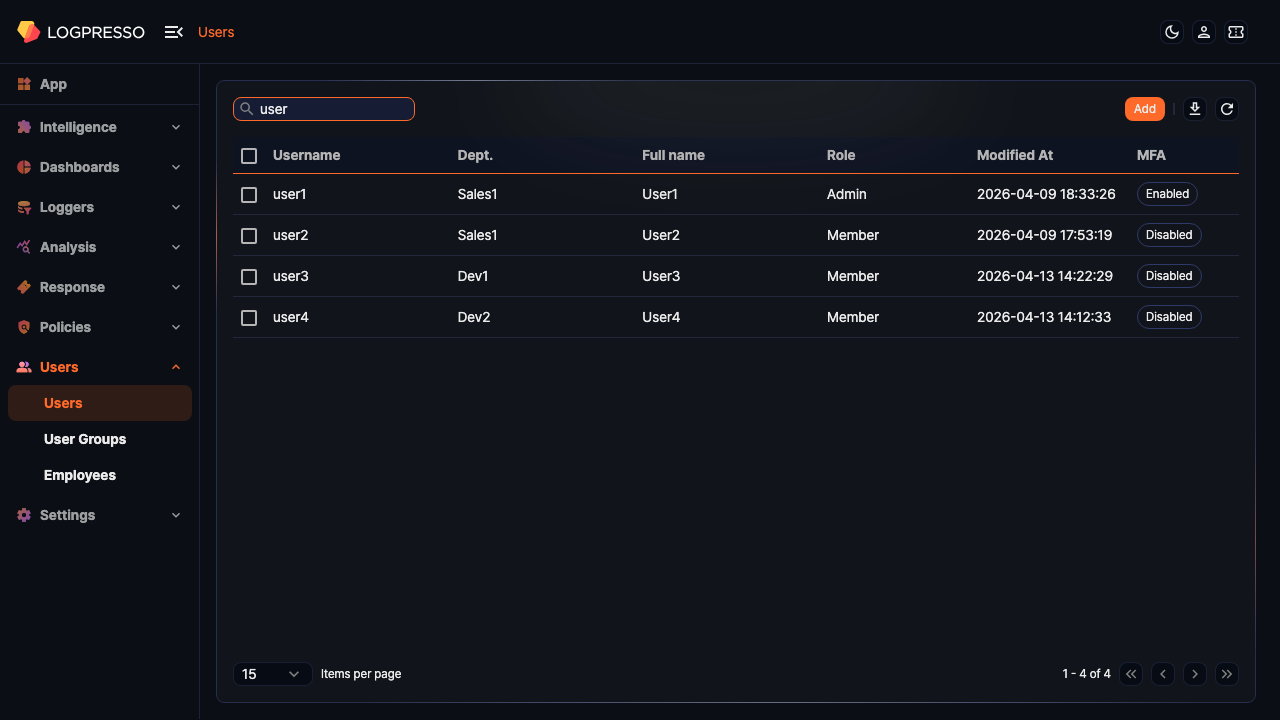The image size is (1280, 720).
Task: Check the box for user3
Action: click(249, 277)
